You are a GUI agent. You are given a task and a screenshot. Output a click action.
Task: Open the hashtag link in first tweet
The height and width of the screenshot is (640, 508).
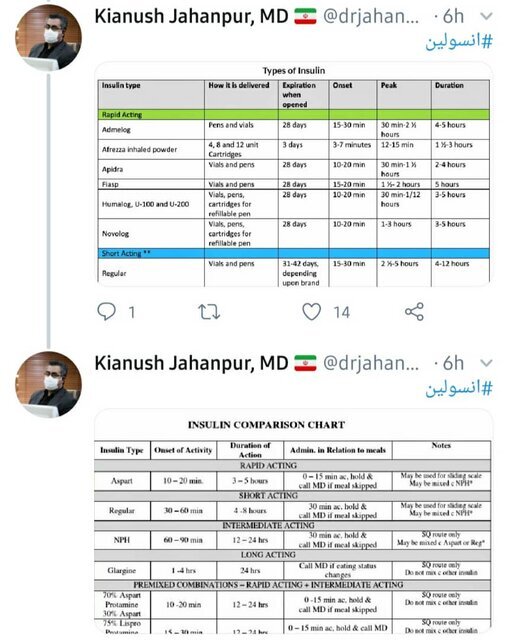459,42
